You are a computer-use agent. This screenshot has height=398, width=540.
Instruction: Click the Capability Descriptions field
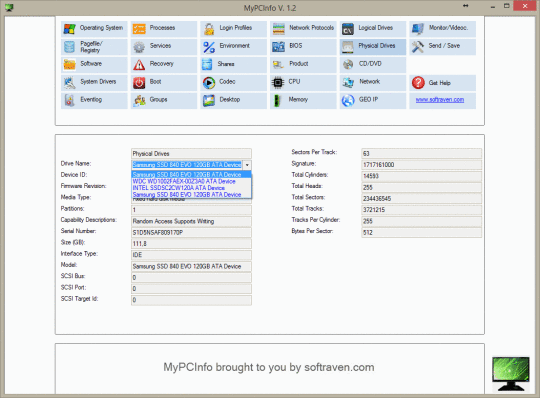point(191,221)
